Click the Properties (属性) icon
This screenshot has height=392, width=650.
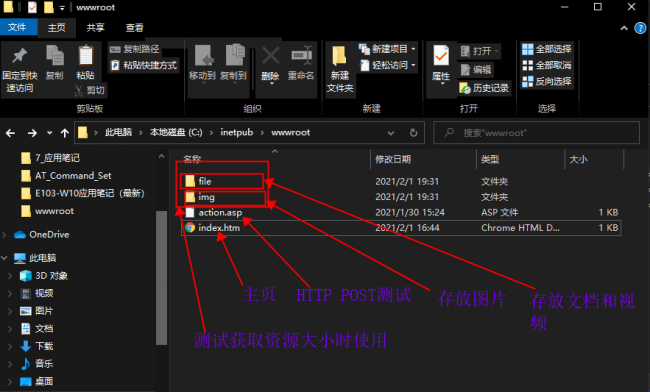441,56
